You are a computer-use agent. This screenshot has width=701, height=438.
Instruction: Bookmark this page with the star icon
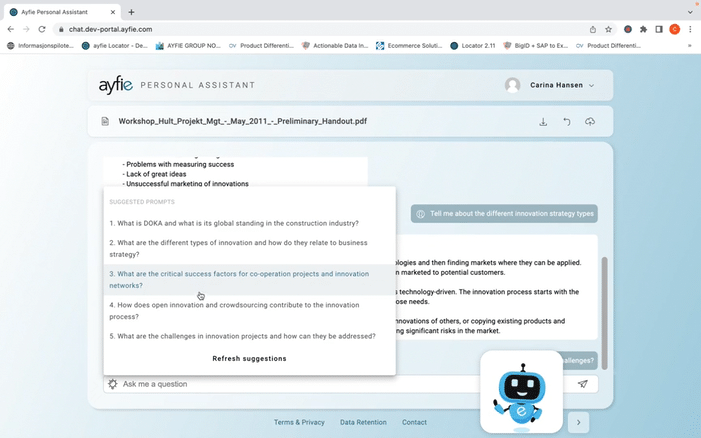(608, 29)
